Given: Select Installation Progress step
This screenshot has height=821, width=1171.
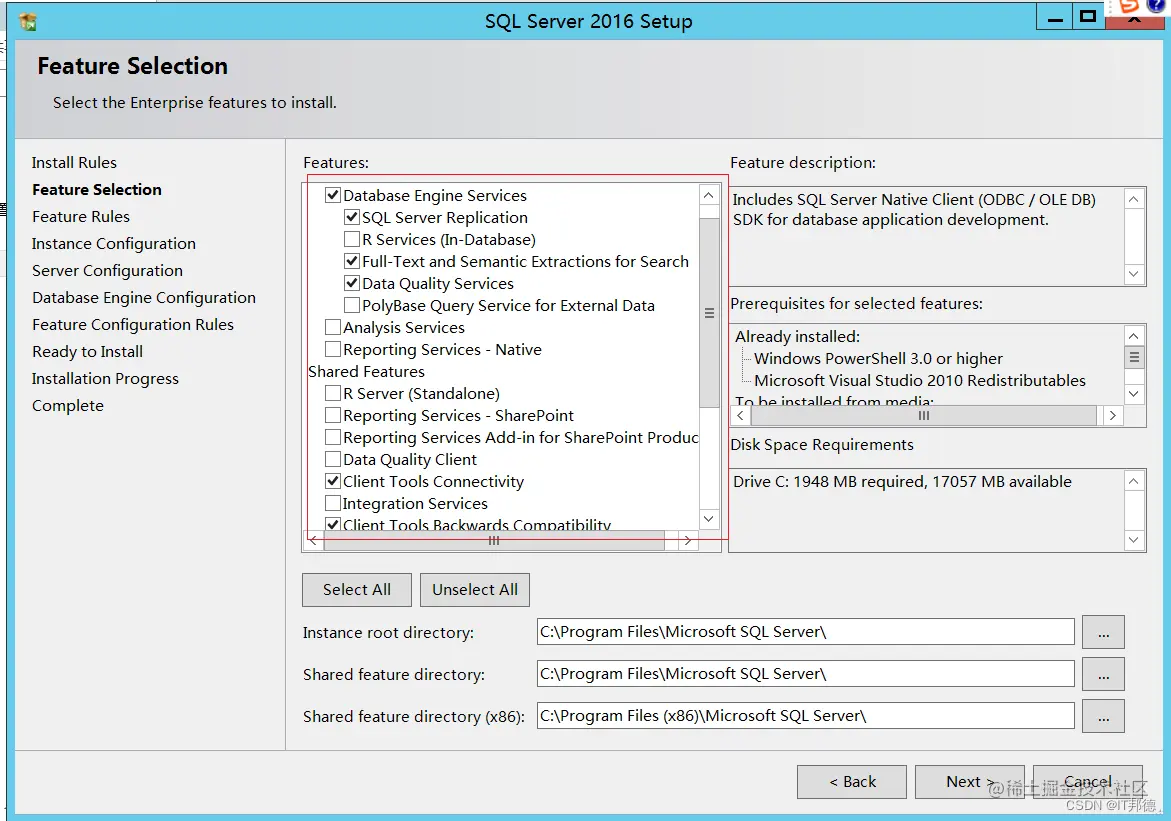Looking at the screenshot, I should point(105,379).
